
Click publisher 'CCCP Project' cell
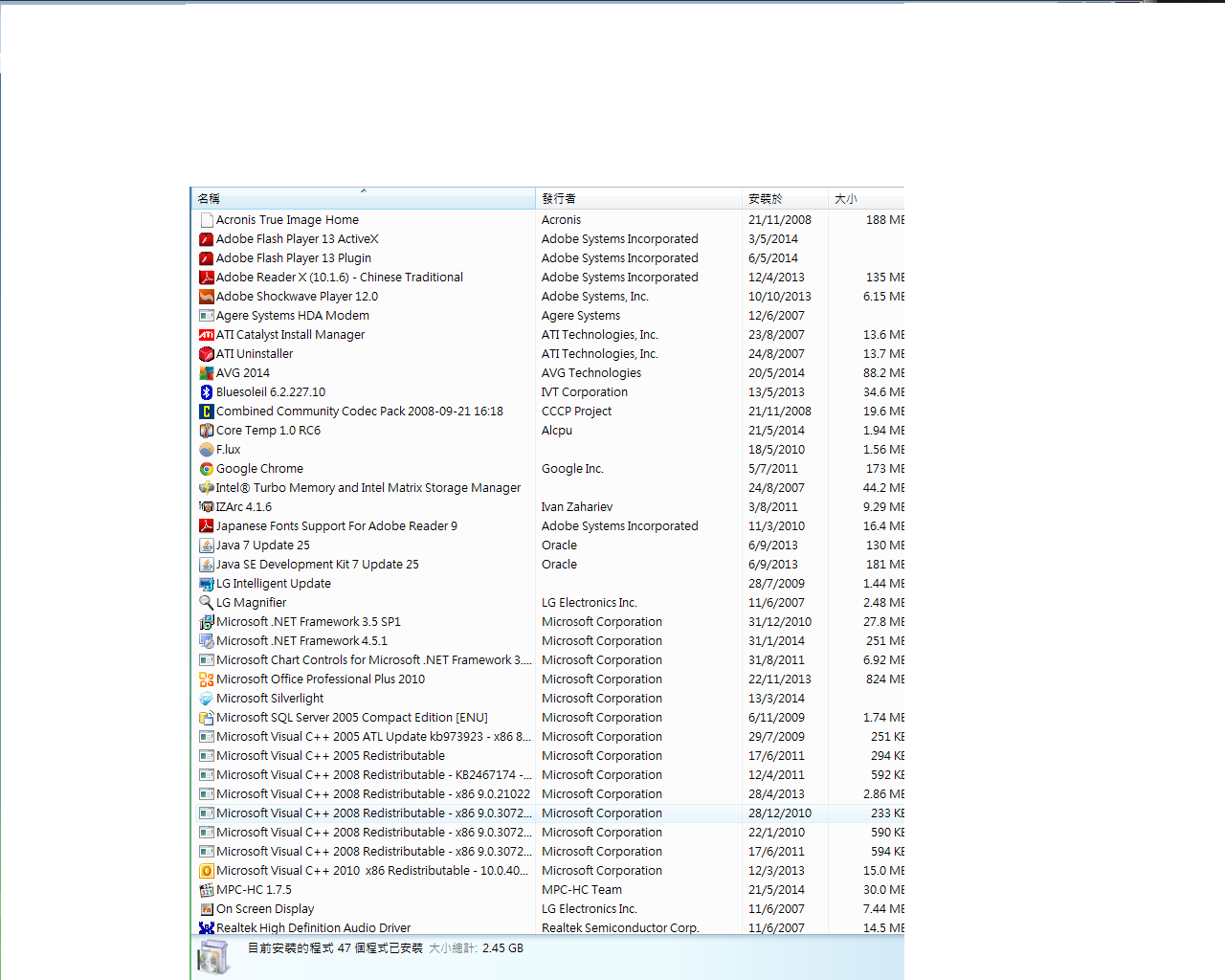coord(576,412)
